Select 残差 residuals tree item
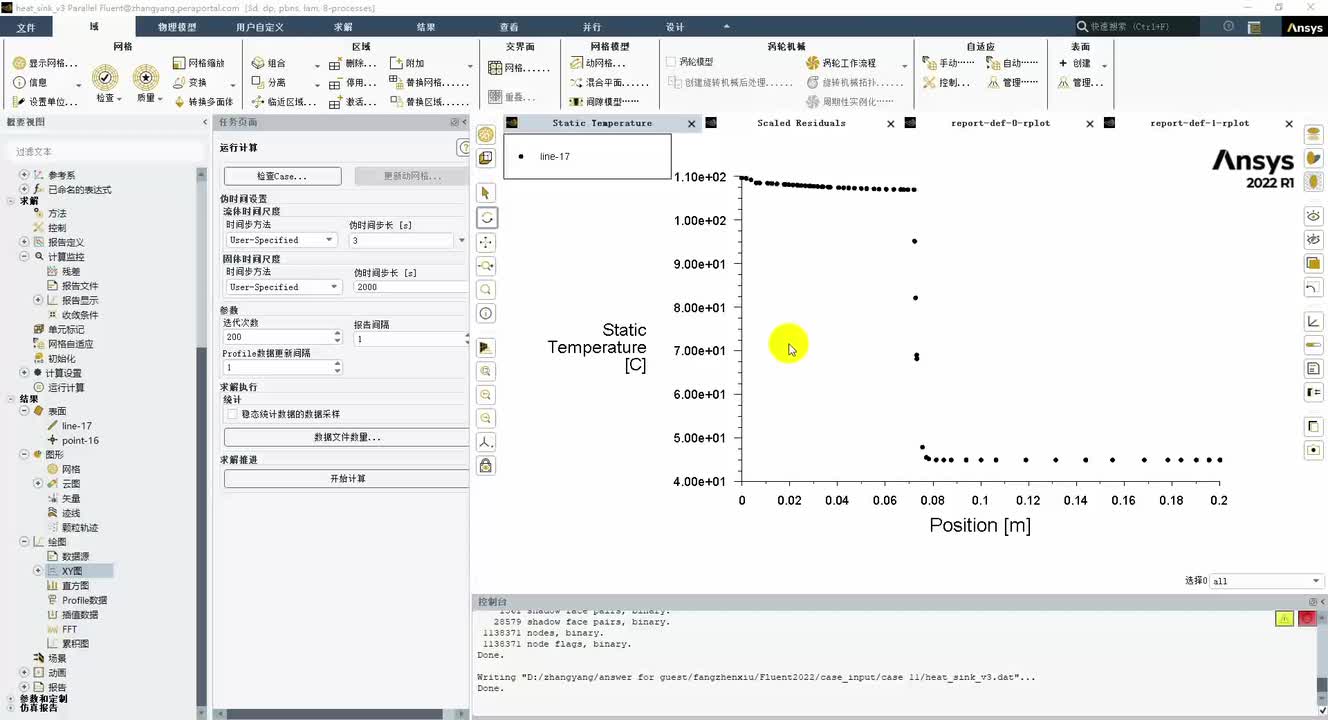 [x=71, y=271]
